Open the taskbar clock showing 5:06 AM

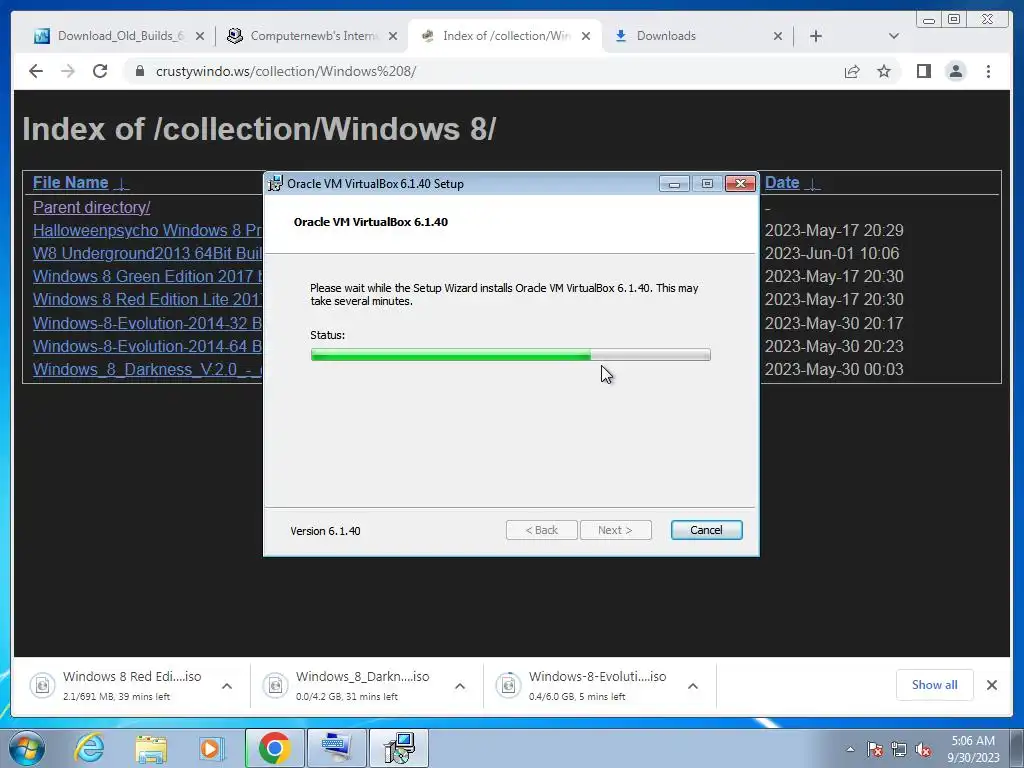[973, 749]
